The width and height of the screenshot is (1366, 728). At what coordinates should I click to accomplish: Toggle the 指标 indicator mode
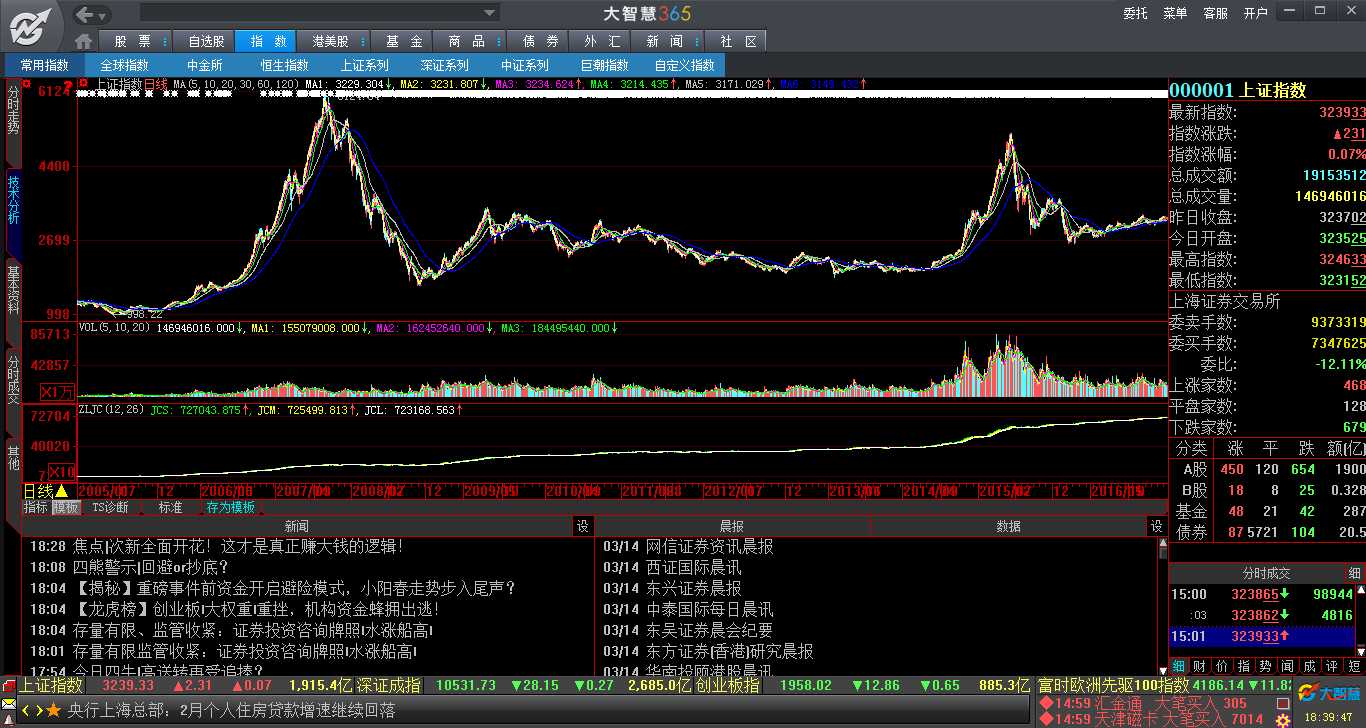click(36, 507)
